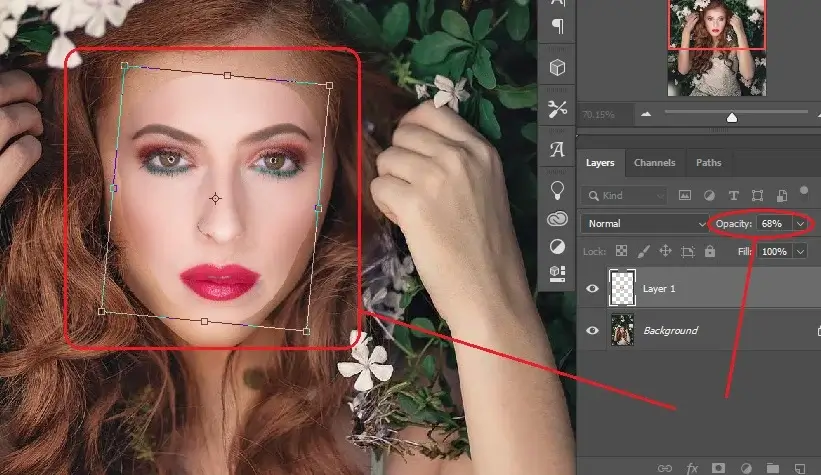821x475 pixels.
Task: Create a new layer
Action: click(x=800, y=468)
